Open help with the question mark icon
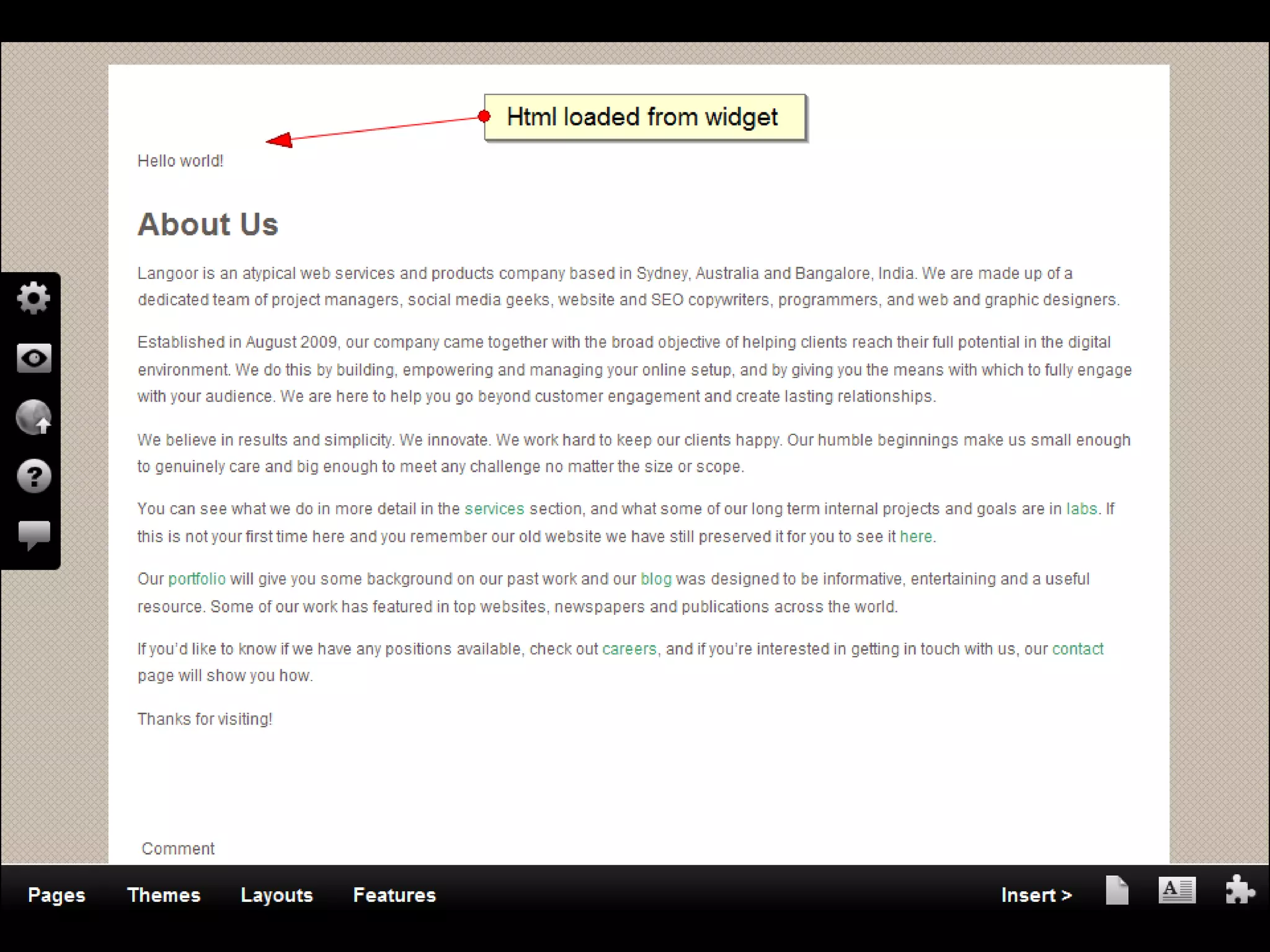This screenshot has width=1270, height=952. (33, 476)
